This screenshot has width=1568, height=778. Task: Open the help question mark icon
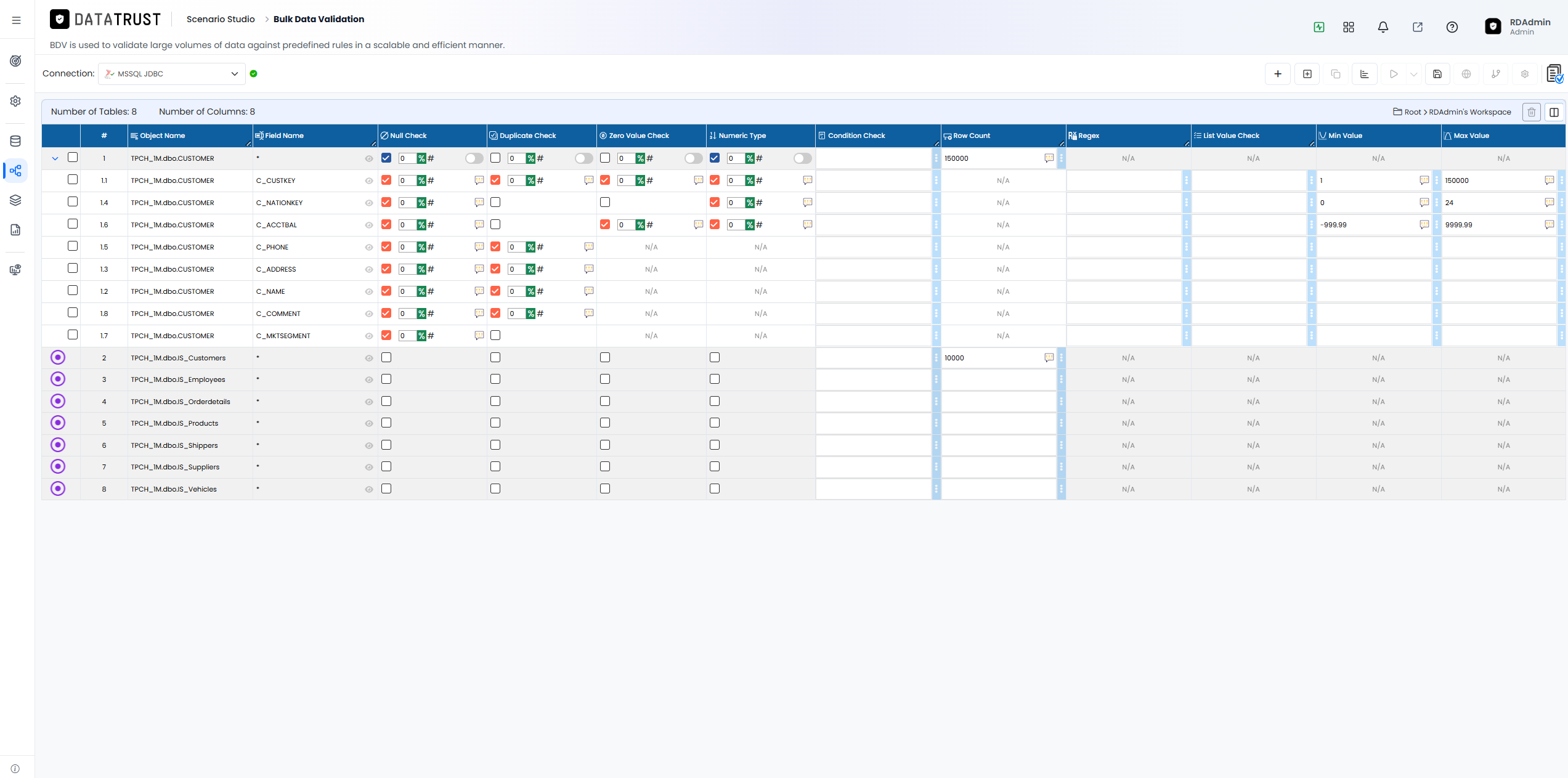(1452, 27)
